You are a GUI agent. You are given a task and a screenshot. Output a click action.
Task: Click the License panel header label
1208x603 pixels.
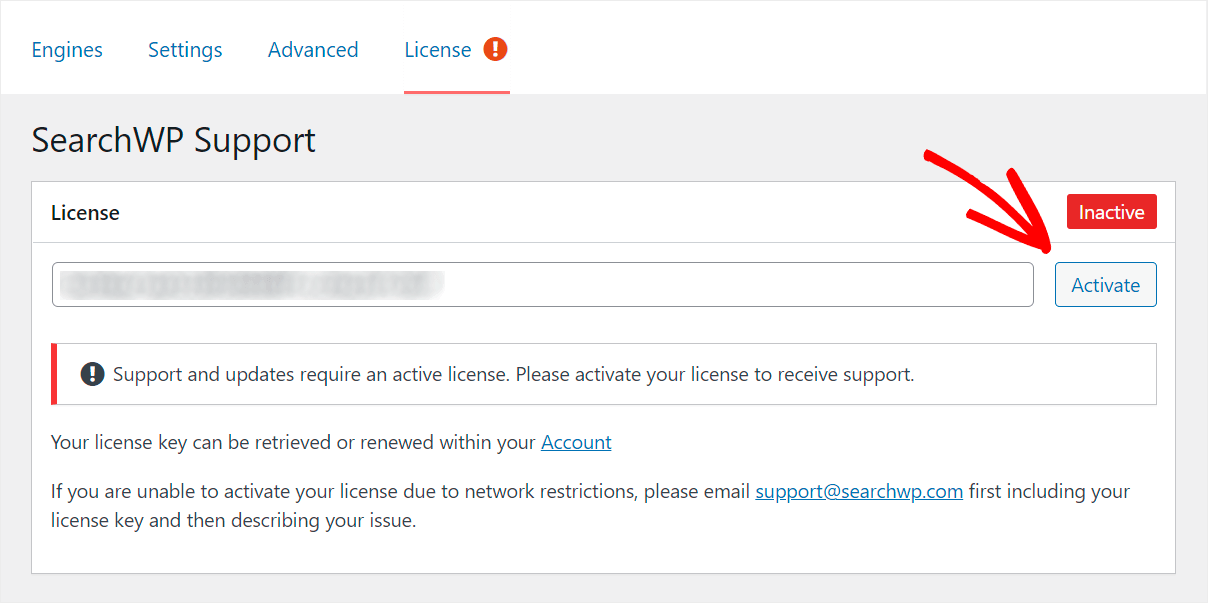tap(85, 213)
